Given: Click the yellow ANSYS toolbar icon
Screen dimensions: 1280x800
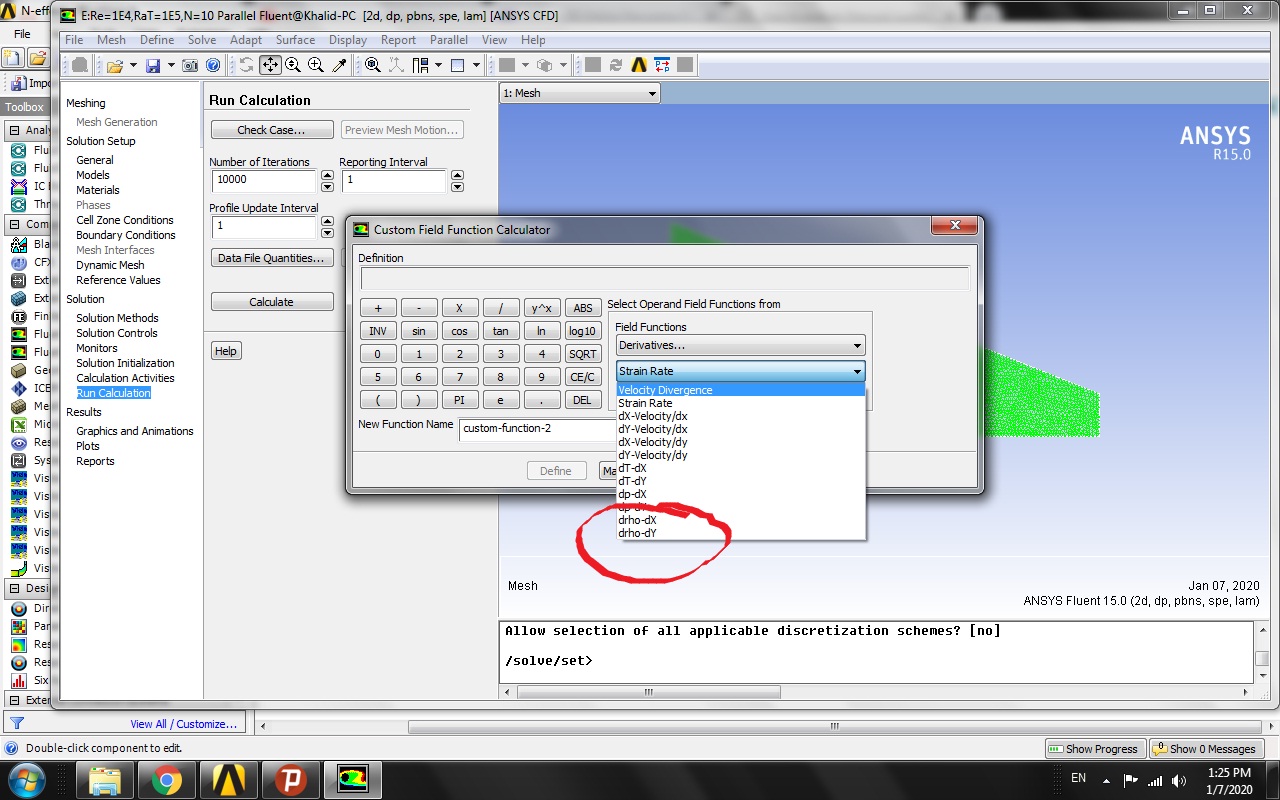Looking at the screenshot, I should (x=639, y=64).
